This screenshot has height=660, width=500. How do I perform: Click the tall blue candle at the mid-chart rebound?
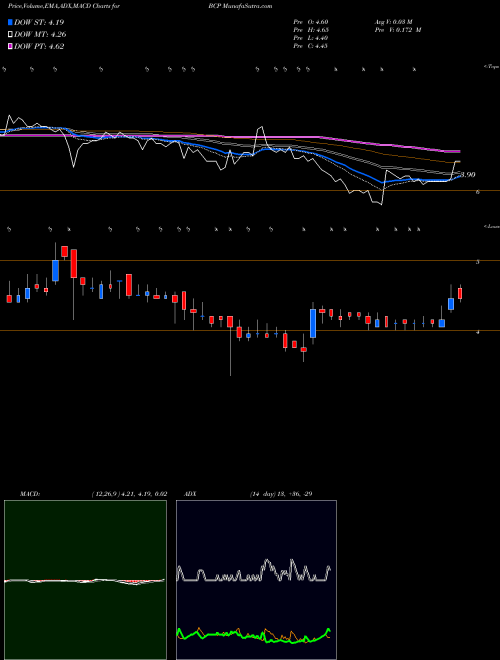click(313, 323)
